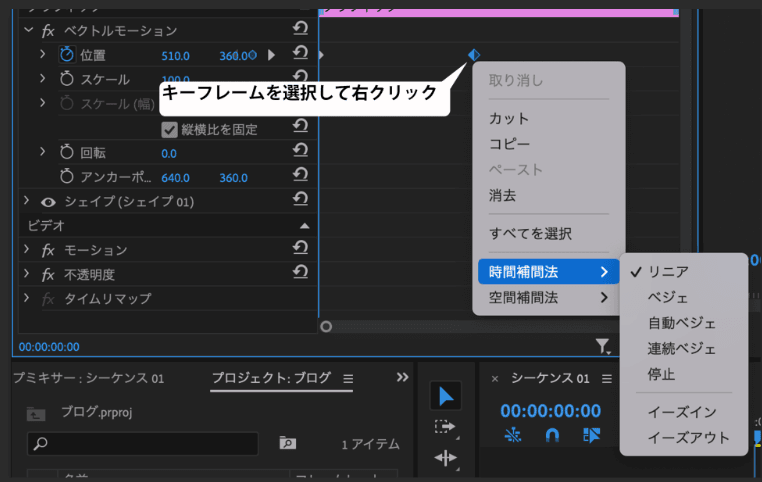The width and height of the screenshot is (762, 482).
Task: Toggle the スケール stopwatch animation
Action: coord(68,79)
